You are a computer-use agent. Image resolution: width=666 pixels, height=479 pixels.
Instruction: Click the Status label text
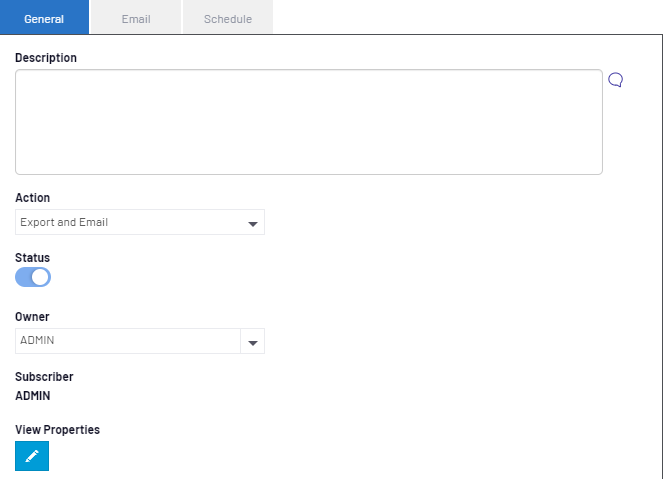(32, 258)
